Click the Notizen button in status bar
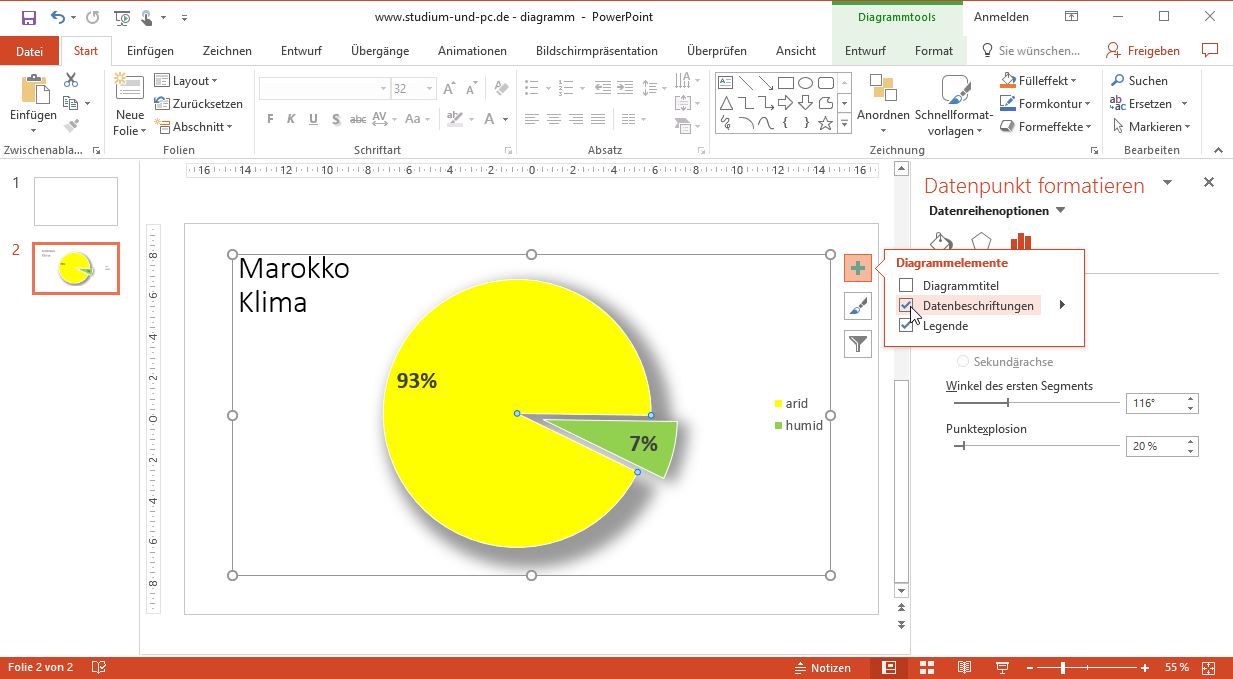1233x679 pixels. [822, 668]
